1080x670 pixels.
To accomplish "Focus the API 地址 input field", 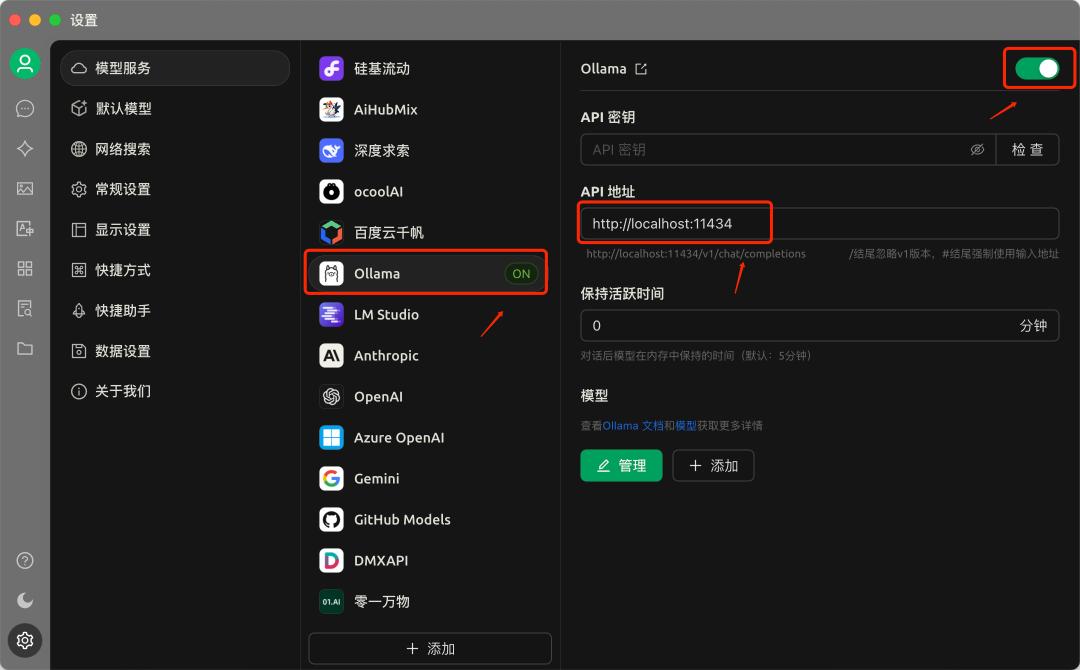I will pos(820,224).
